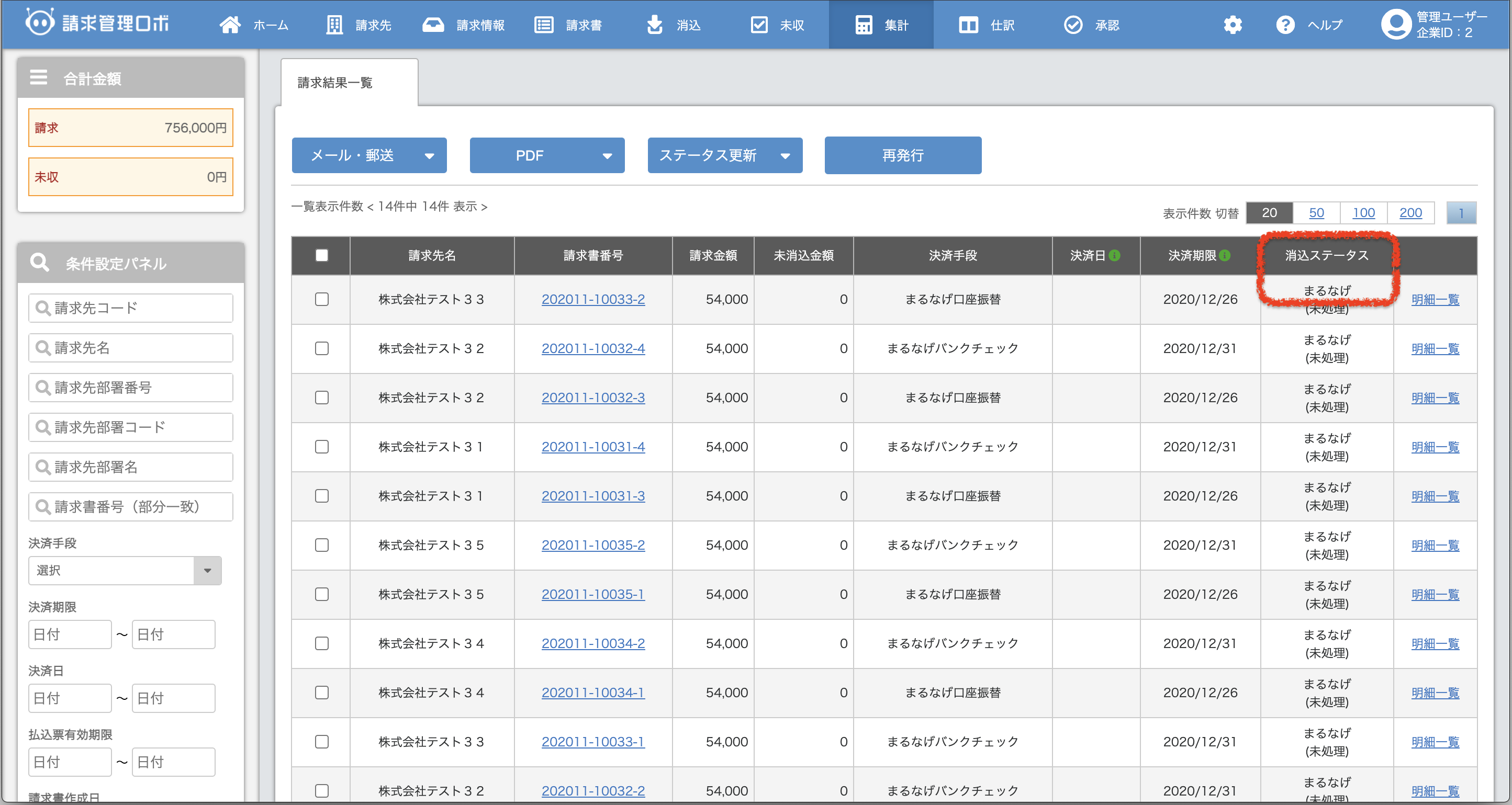Screen dimensions: 1512x805
Task: Click the 請求先部署コード search field
Action: [x=130, y=427]
